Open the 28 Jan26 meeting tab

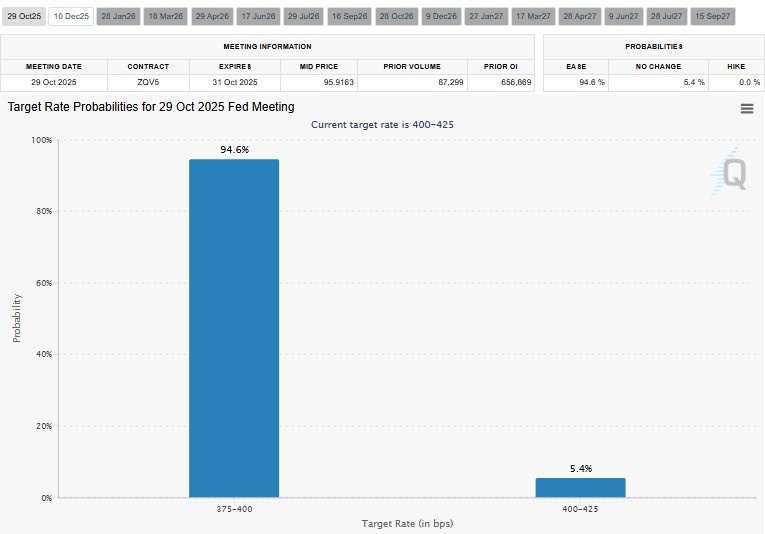tap(119, 16)
